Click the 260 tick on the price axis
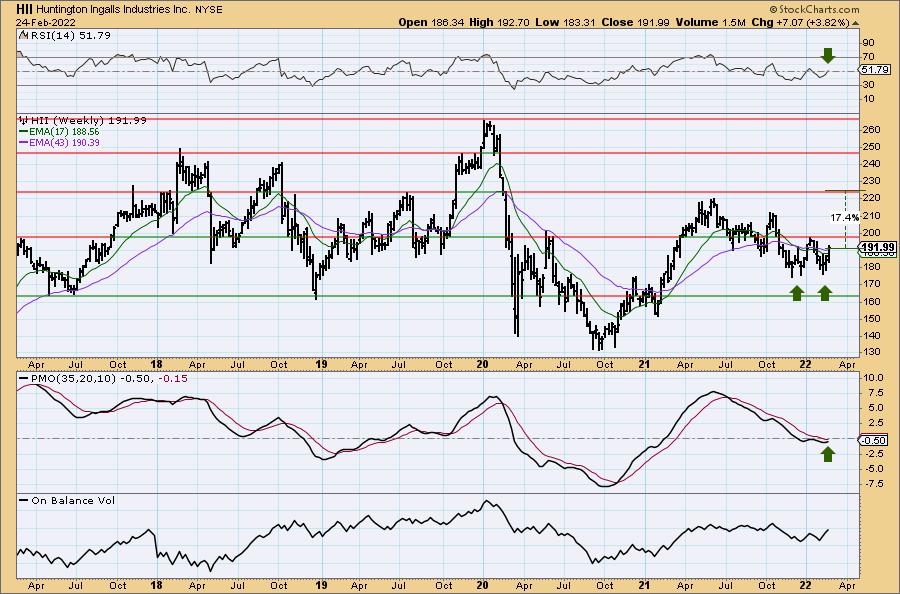This screenshot has width=900, height=594. coord(871,130)
